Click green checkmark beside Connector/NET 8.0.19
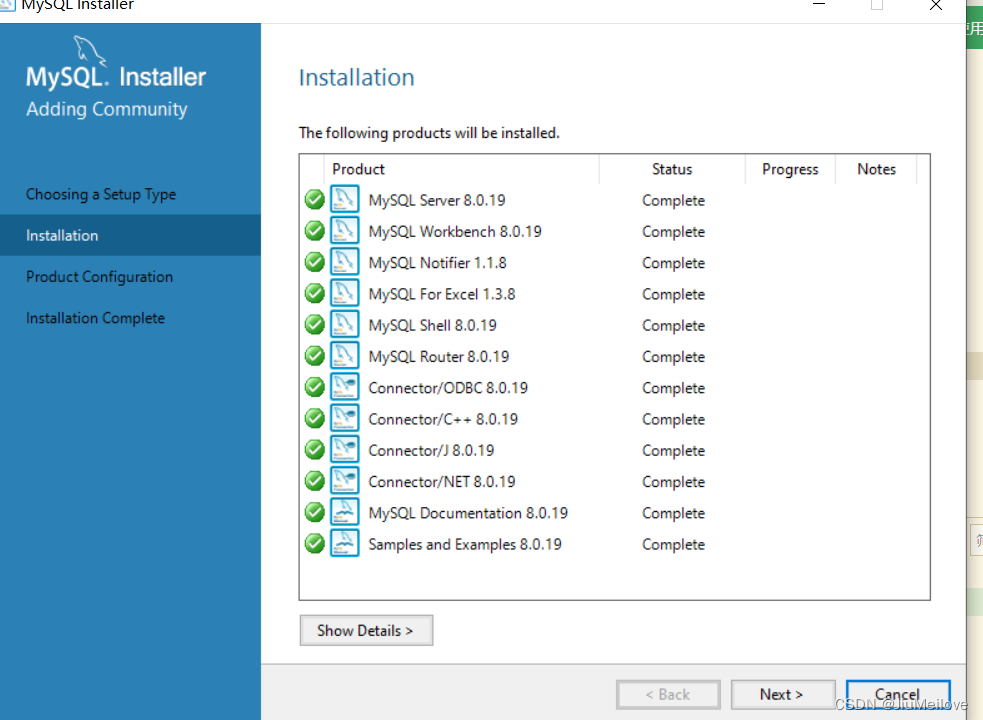Viewport: 983px width, 720px height. click(x=315, y=481)
